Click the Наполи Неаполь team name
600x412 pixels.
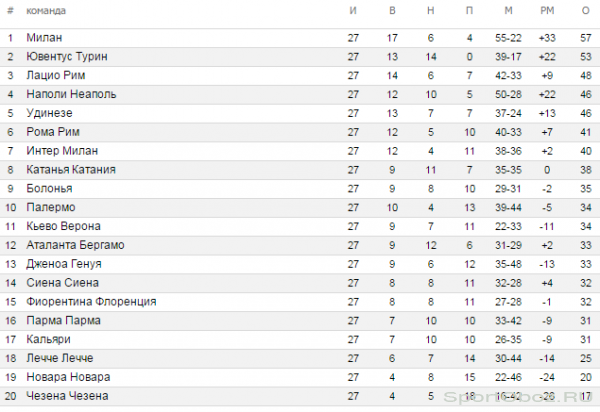71,94
